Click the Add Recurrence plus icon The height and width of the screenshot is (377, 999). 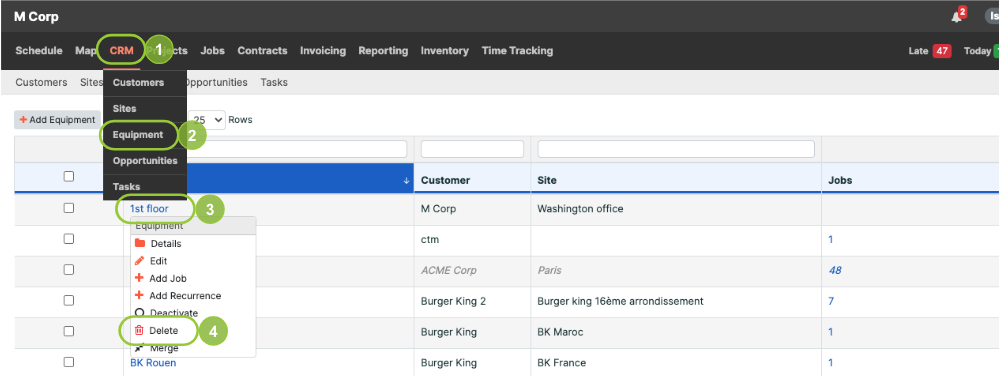140,295
